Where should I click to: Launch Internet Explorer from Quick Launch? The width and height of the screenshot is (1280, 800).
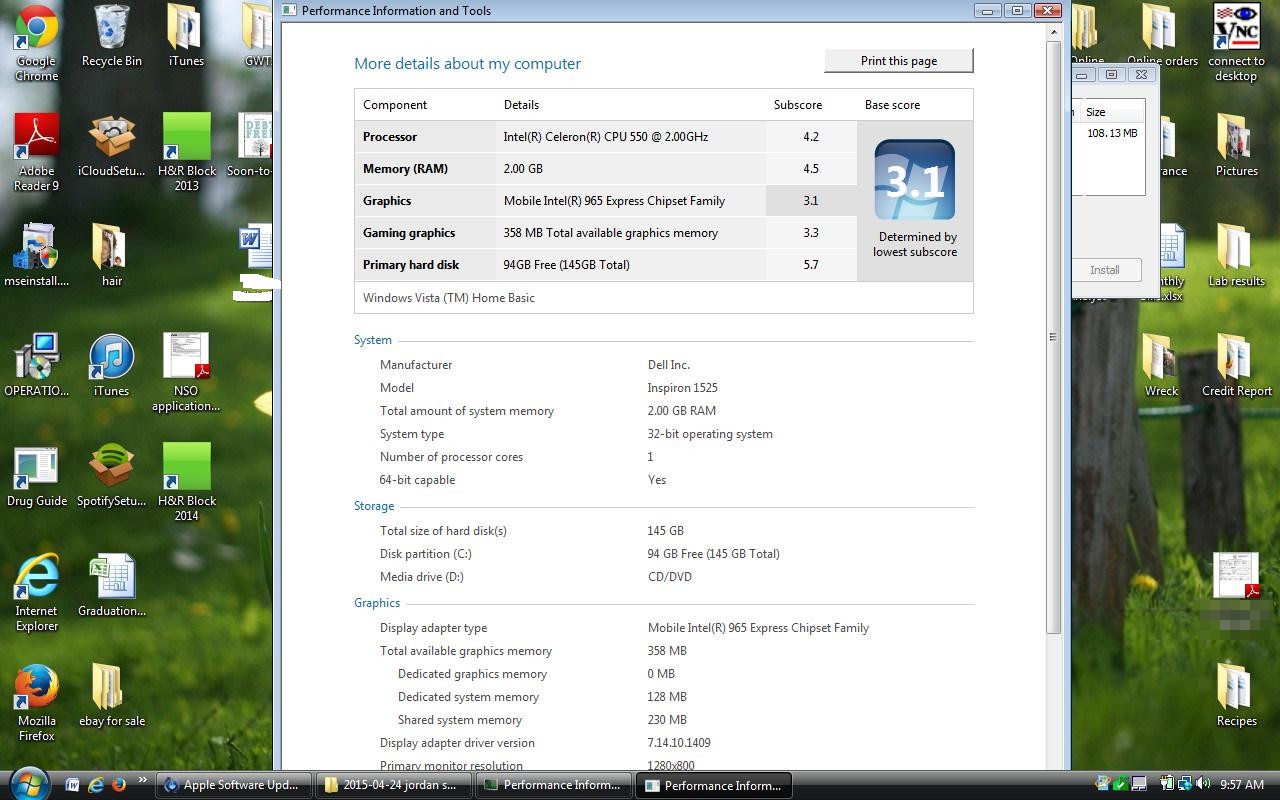coord(96,785)
